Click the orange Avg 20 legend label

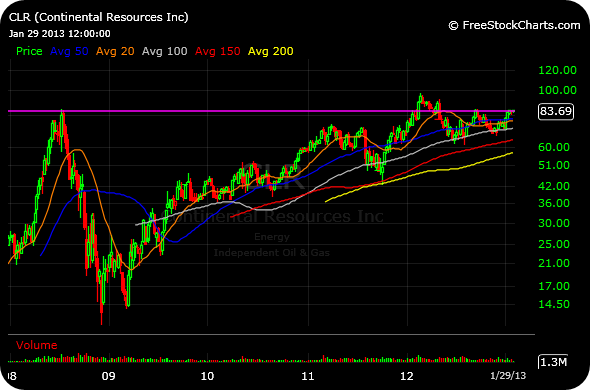tap(115, 51)
